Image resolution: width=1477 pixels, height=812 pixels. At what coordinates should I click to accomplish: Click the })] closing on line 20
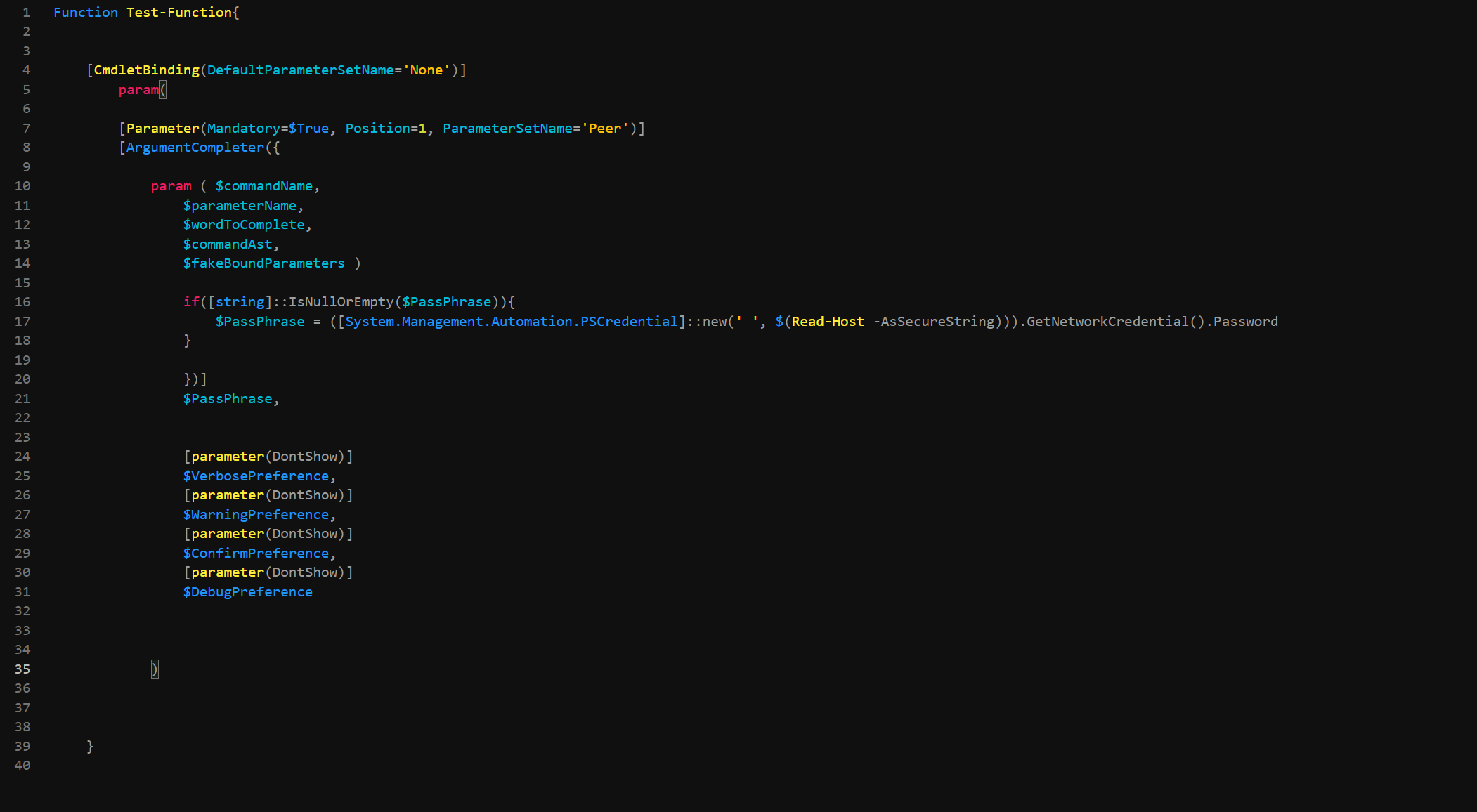pyautogui.click(x=195, y=379)
